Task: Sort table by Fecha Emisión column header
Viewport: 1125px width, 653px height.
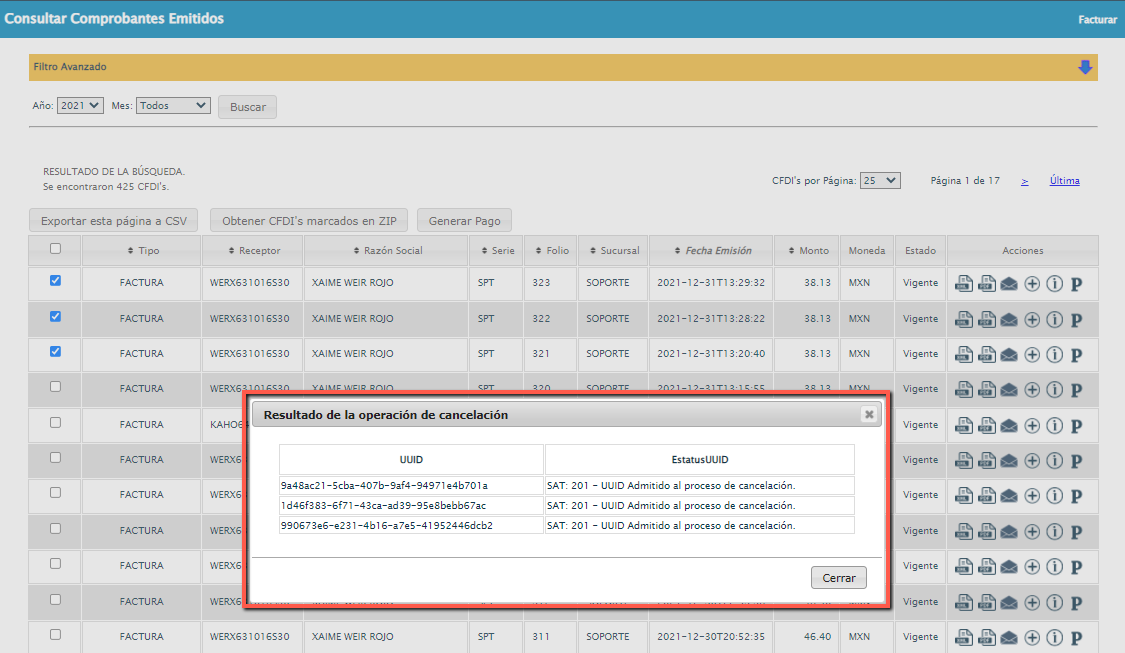Action: (718, 251)
